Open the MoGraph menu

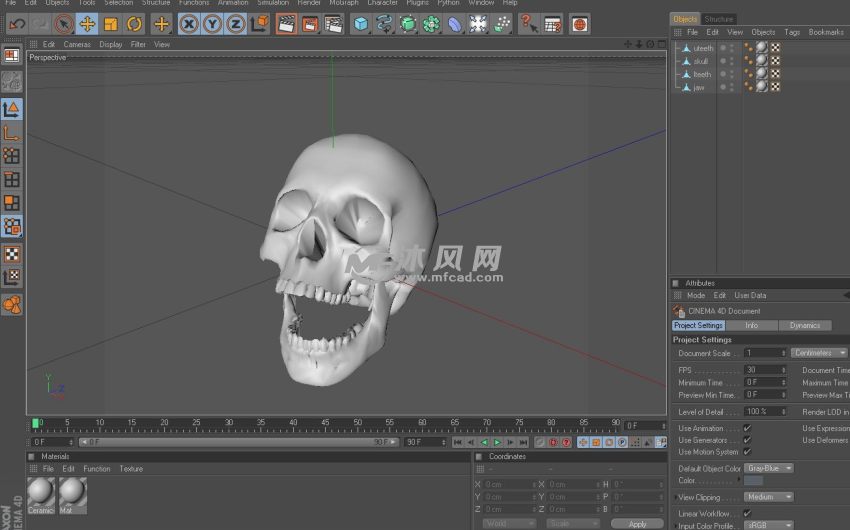click(x=343, y=3)
